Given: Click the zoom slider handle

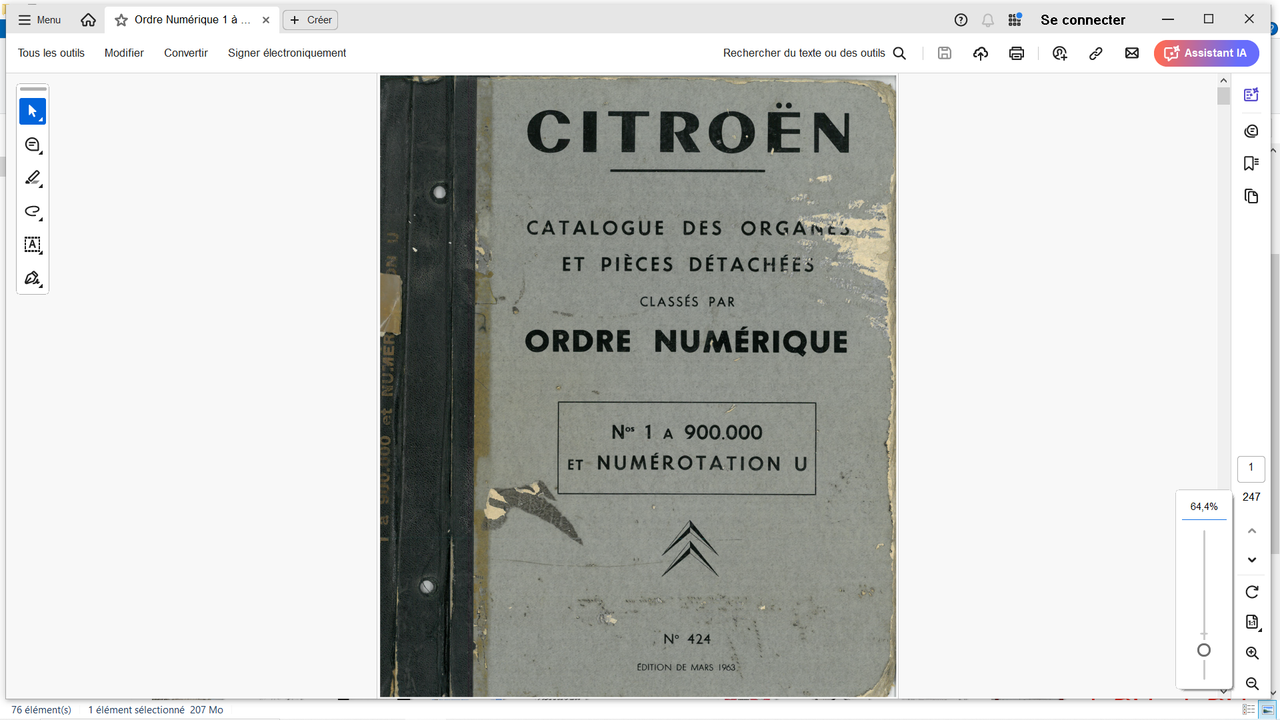Looking at the screenshot, I should pos(1204,650).
